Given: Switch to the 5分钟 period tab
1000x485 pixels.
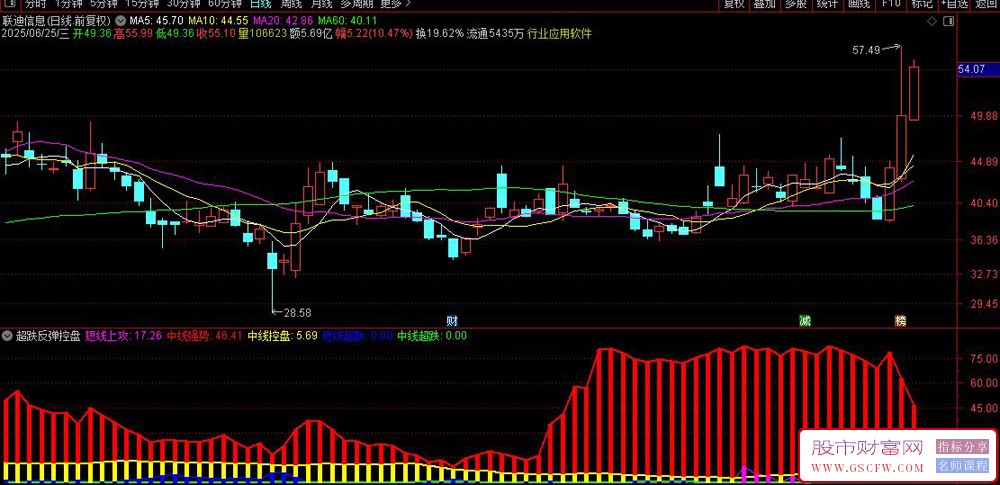Looking at the screenshot, I should [x=103, y=4].
